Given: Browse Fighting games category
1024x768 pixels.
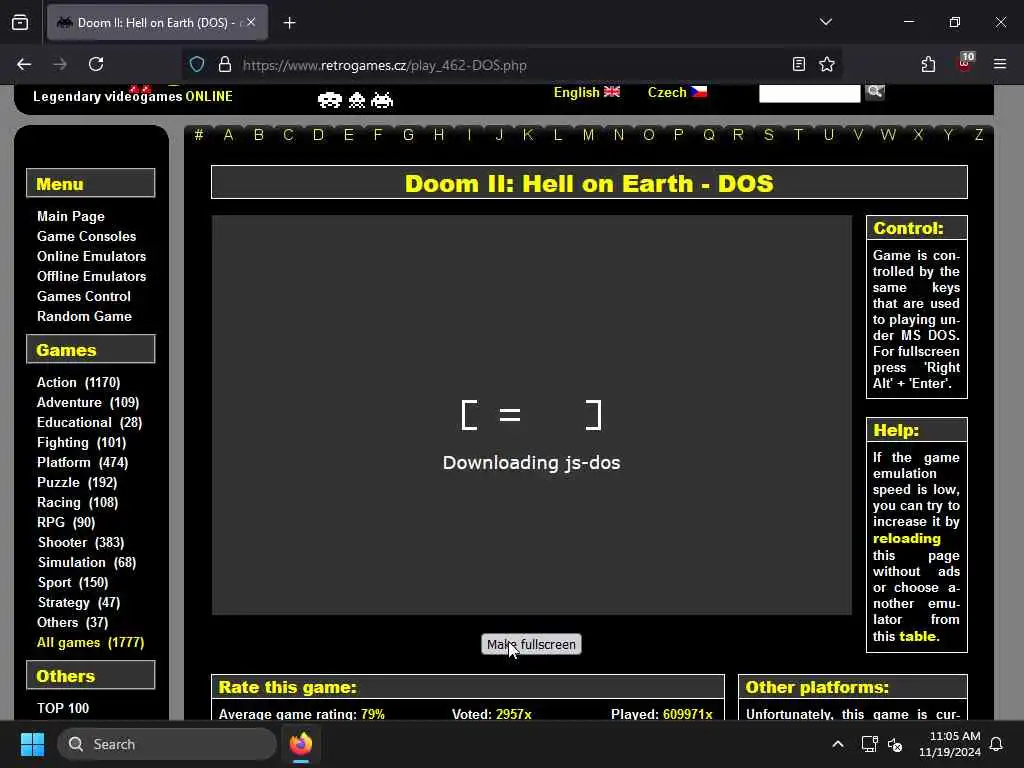Looking at the screenshot, I should [81, 443].
